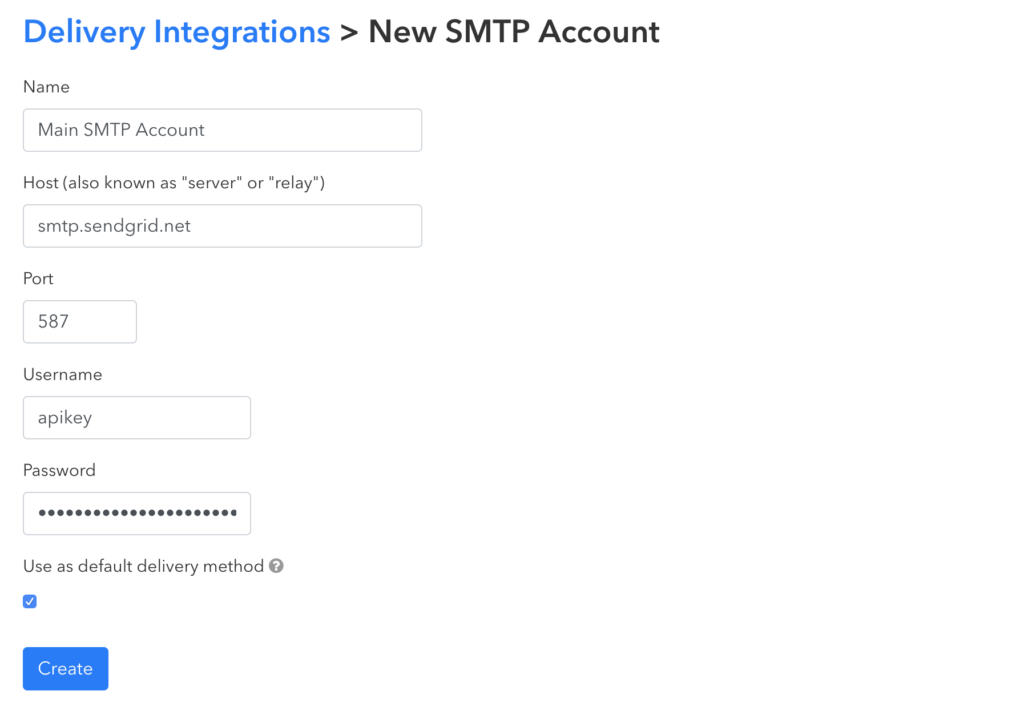Image resolution: width=1024 pixels, height=711 pixels.
Task: Click the Port label text
Action: tap(38, 279)
